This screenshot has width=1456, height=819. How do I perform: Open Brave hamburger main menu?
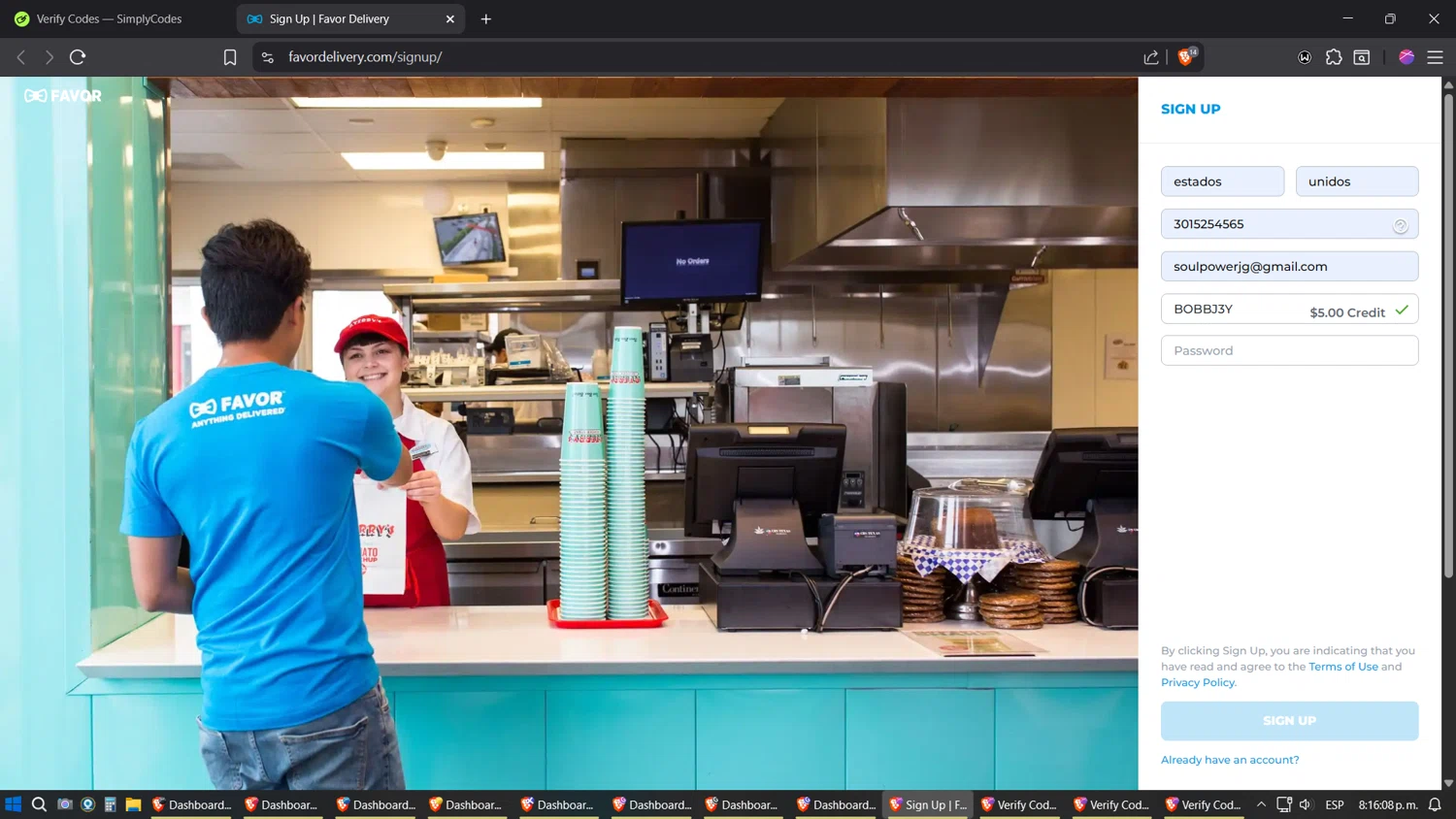coord(1435,57)
